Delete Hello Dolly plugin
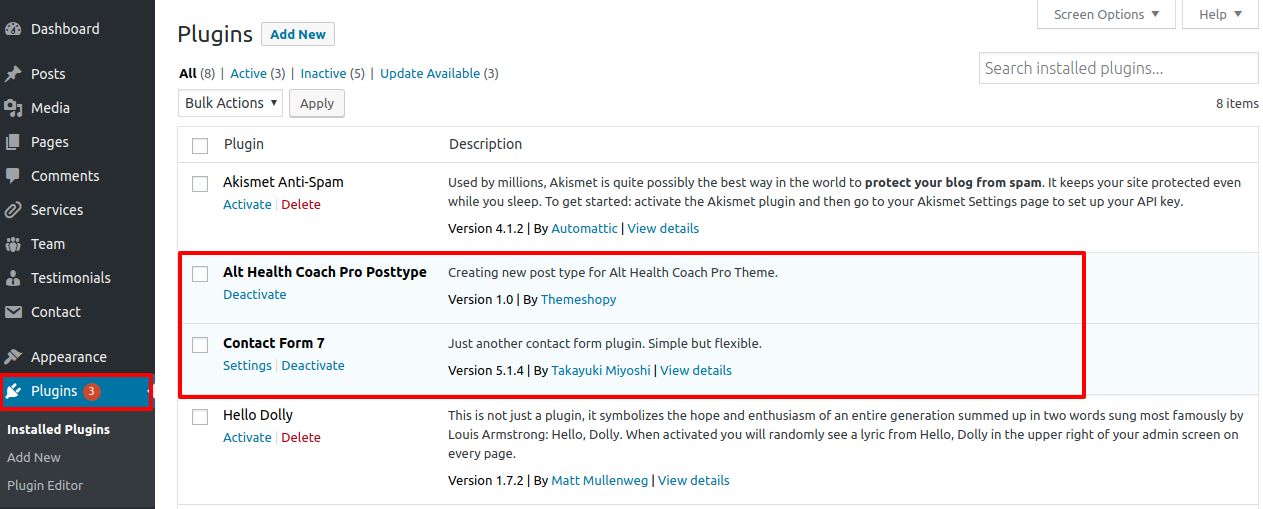1263x509 pixels. point(301,437)
